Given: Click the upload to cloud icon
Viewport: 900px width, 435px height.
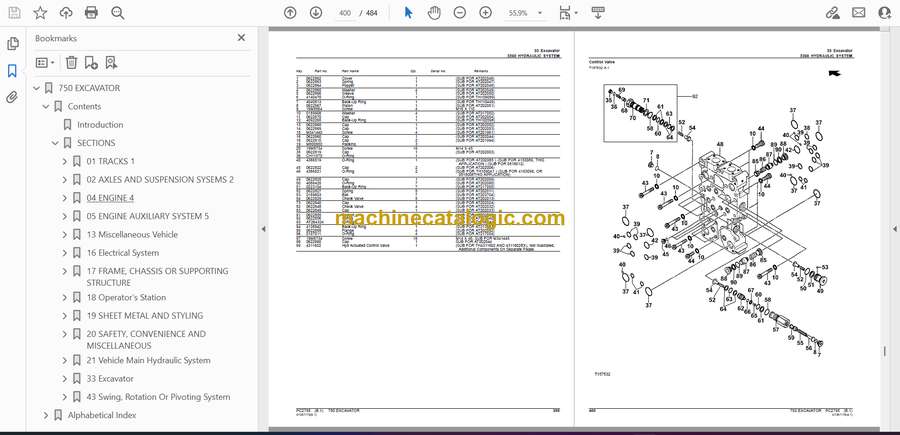Looking at the screenshot, I should (x=66, y=13).
